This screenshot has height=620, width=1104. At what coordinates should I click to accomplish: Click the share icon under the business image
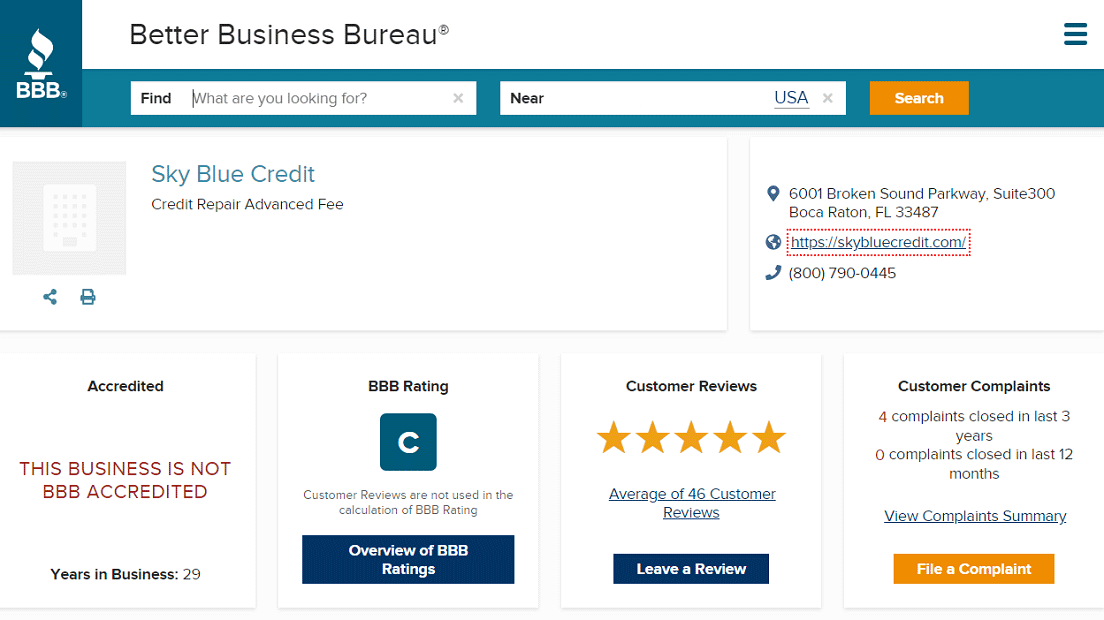[50, 297]
